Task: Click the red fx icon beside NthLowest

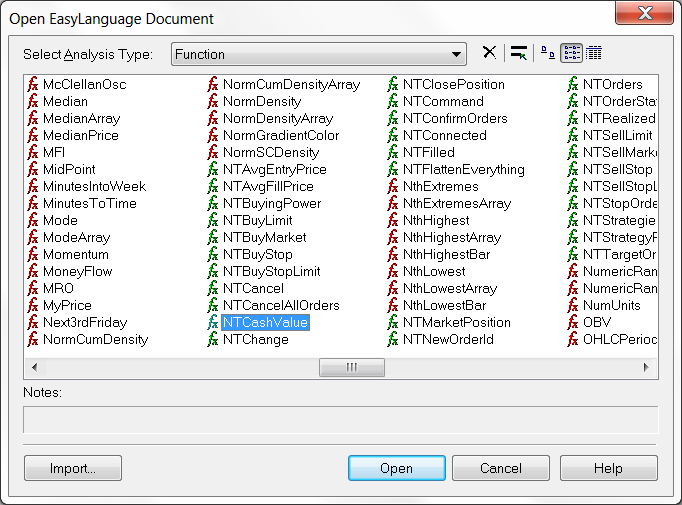Action: click(x=393, y=271)
